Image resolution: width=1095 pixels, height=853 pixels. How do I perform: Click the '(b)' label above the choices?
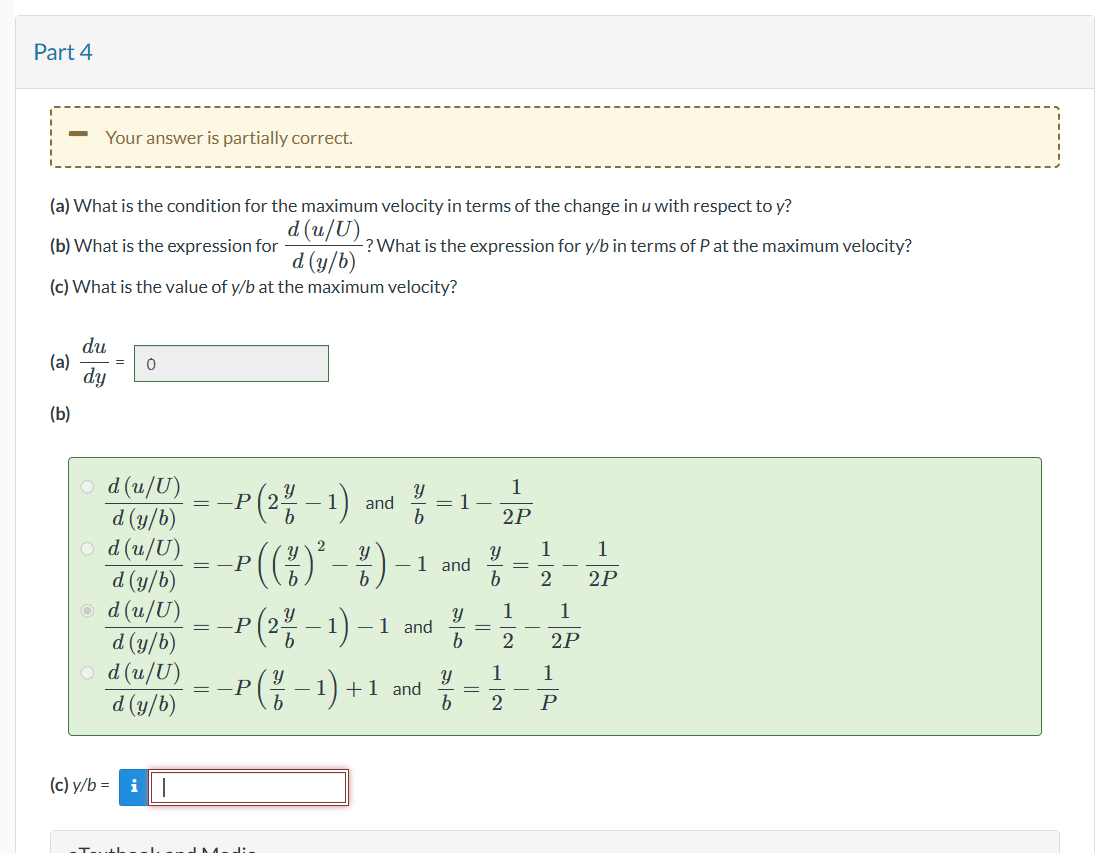60,414
